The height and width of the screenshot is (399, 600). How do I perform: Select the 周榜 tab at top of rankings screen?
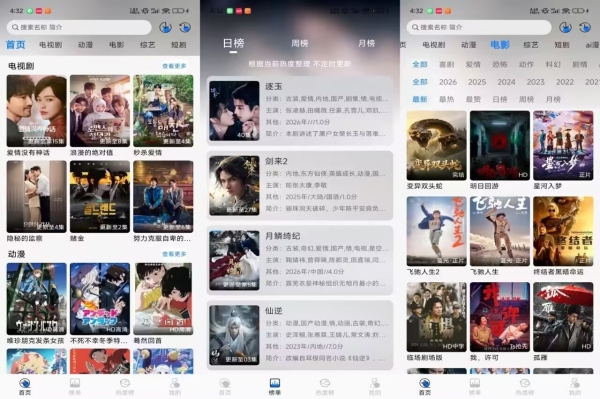300,43
